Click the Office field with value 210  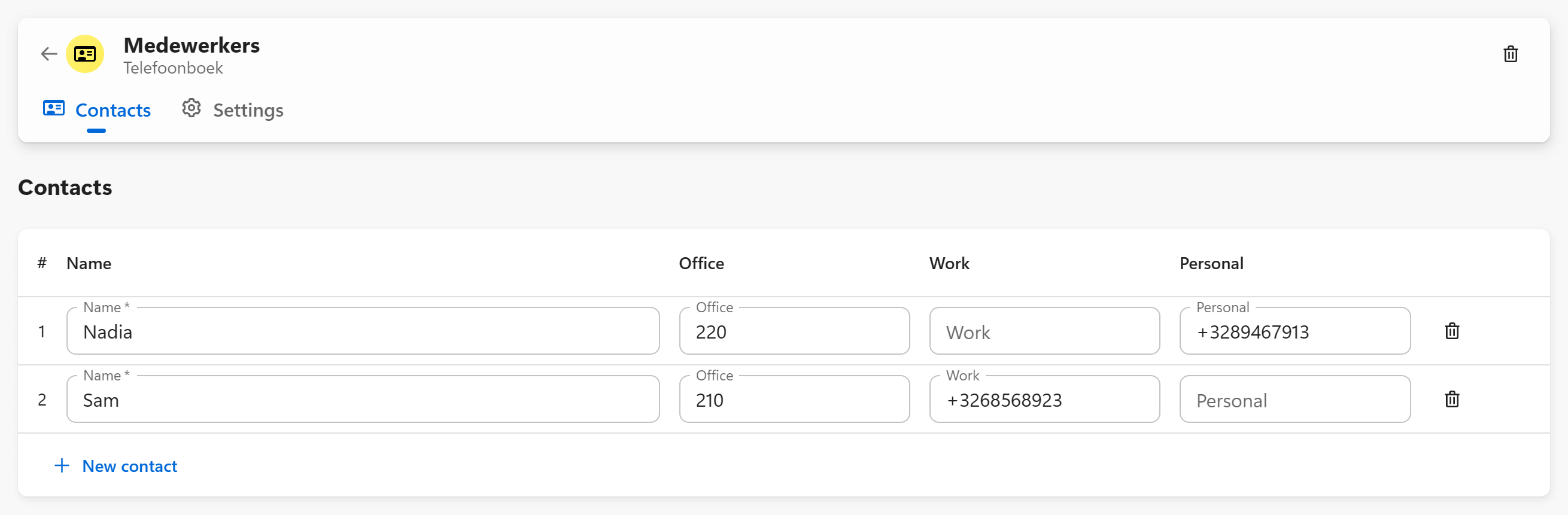click(x=794, y=400)
